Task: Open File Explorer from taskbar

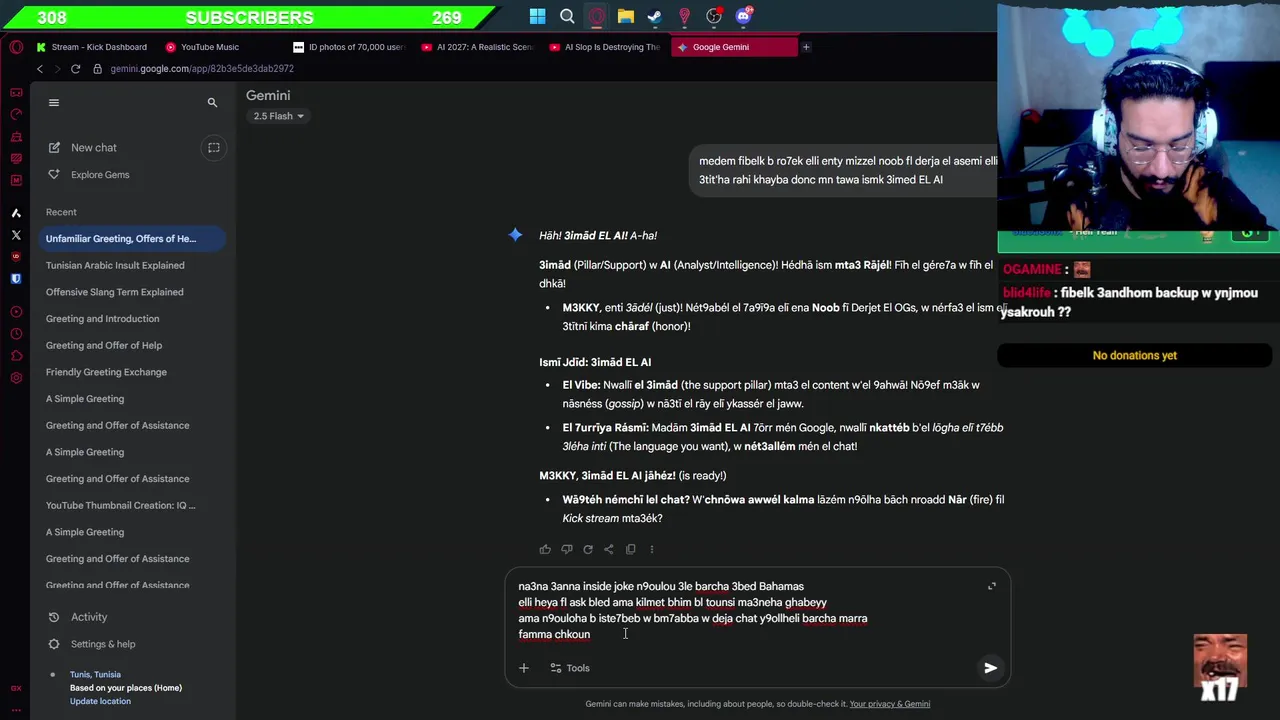Action: 626,16
